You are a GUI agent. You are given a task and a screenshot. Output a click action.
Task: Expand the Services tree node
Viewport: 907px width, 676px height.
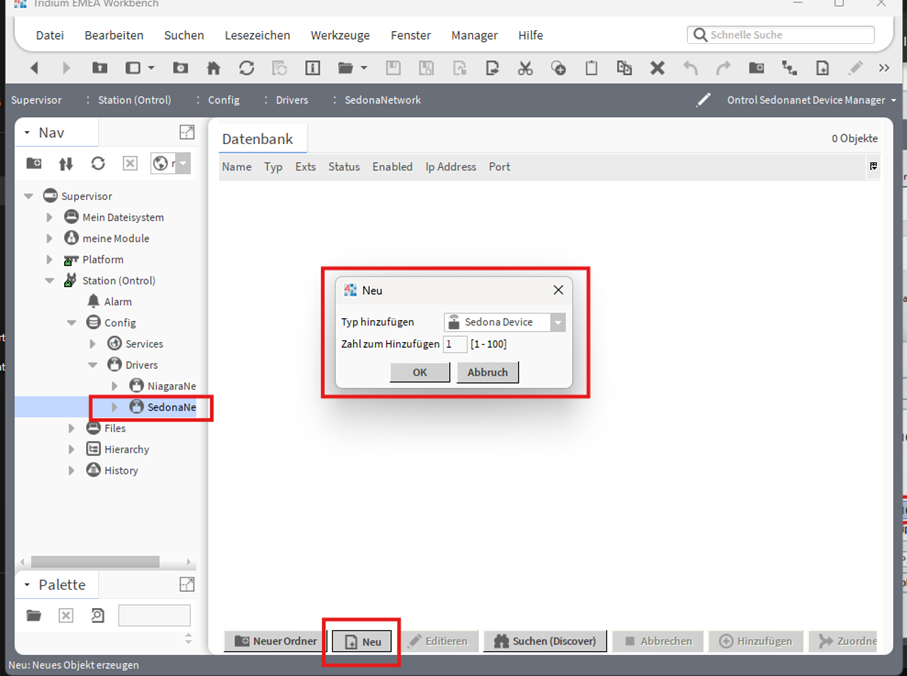pos(93,344)
